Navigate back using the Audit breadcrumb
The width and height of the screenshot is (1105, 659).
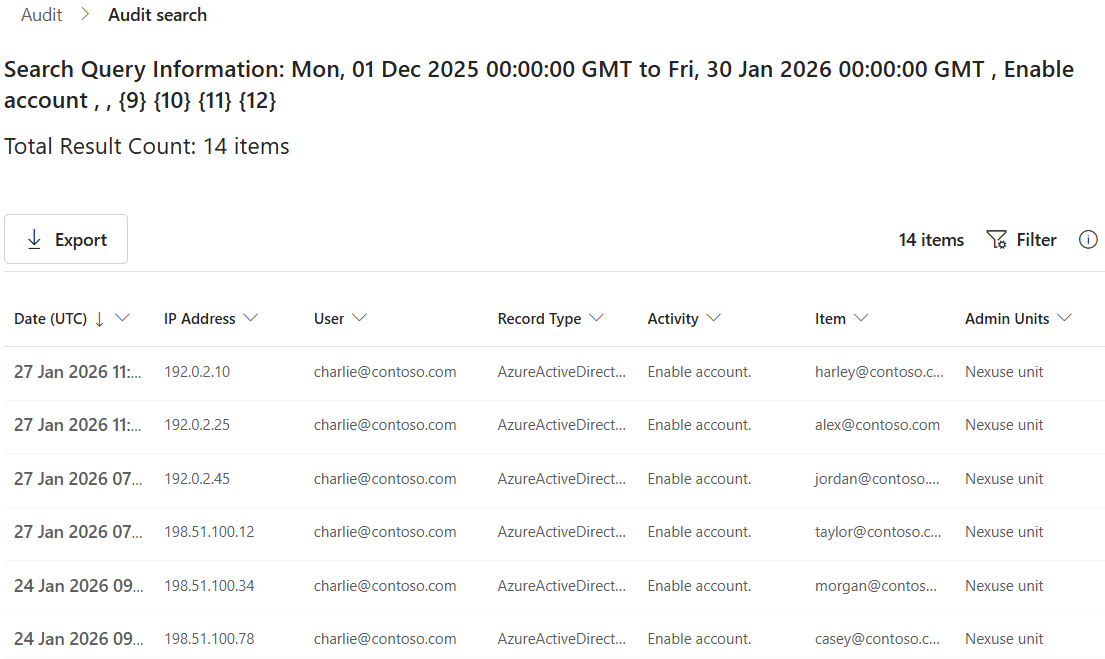pos(40,14)
